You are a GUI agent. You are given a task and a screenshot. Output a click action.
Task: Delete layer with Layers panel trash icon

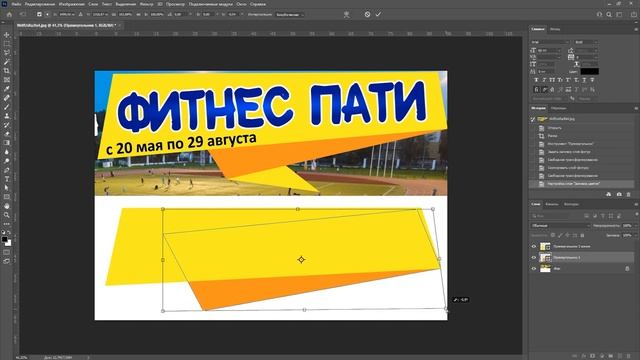click(629, 356)
